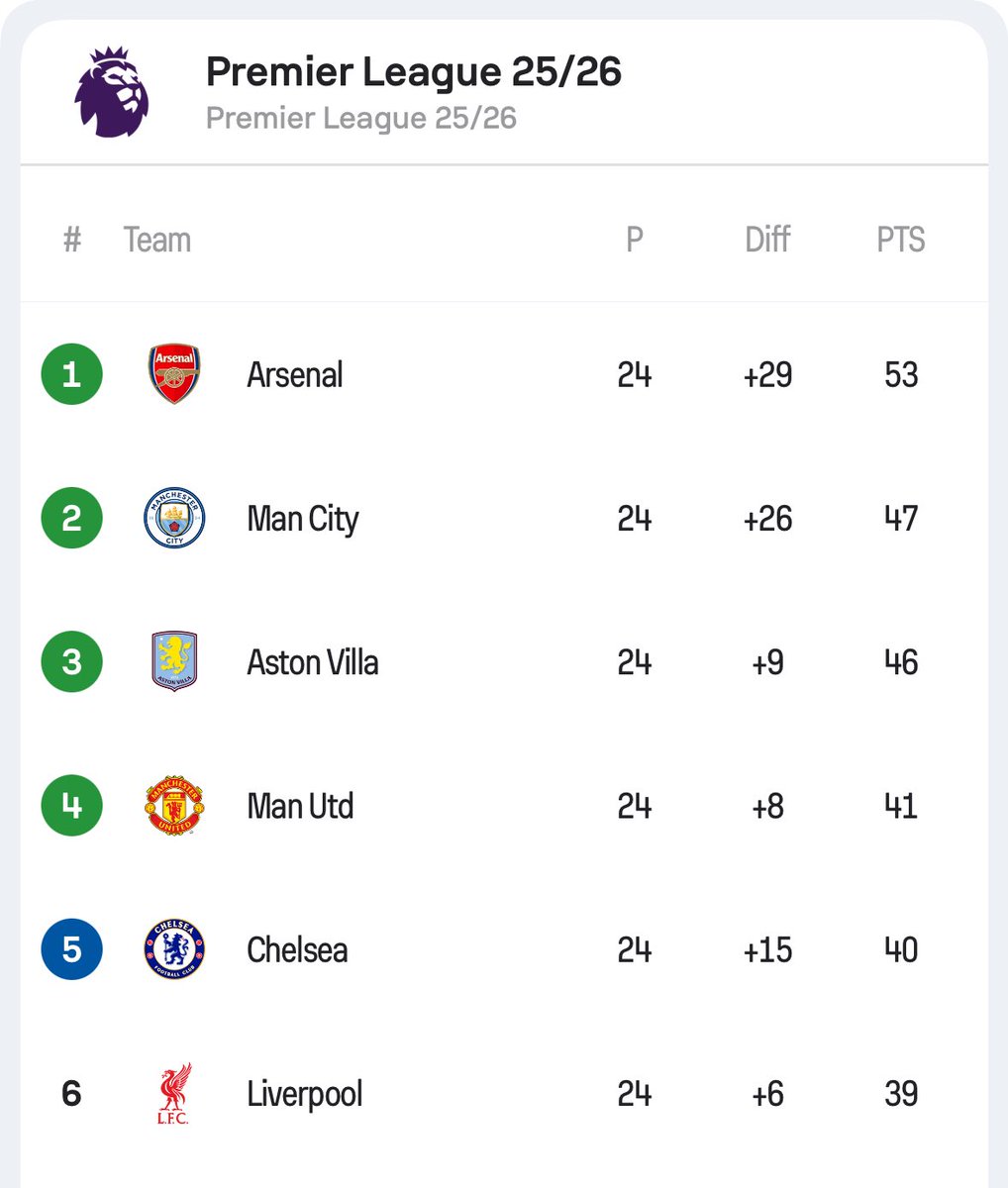Sort table by PTS column header

tap(900, 240)
